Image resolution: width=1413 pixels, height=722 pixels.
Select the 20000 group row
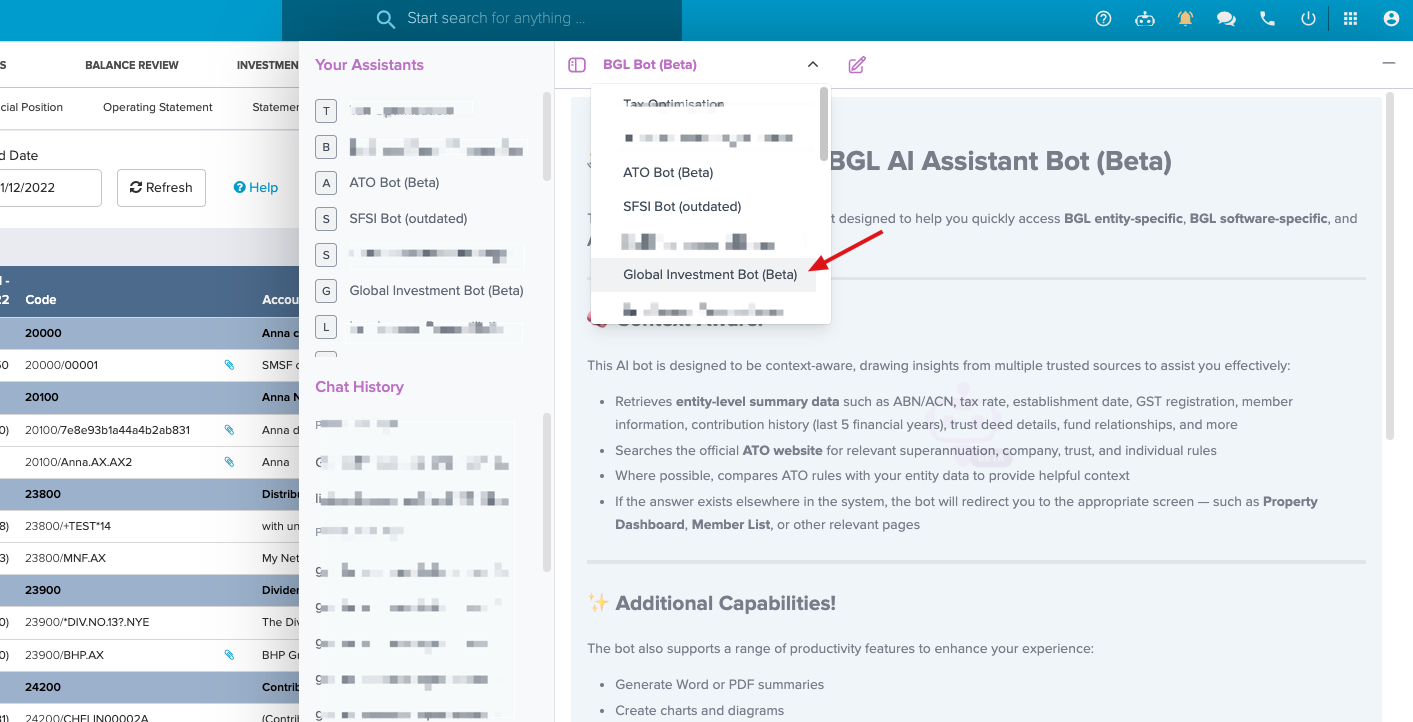(x=150, y=333)
